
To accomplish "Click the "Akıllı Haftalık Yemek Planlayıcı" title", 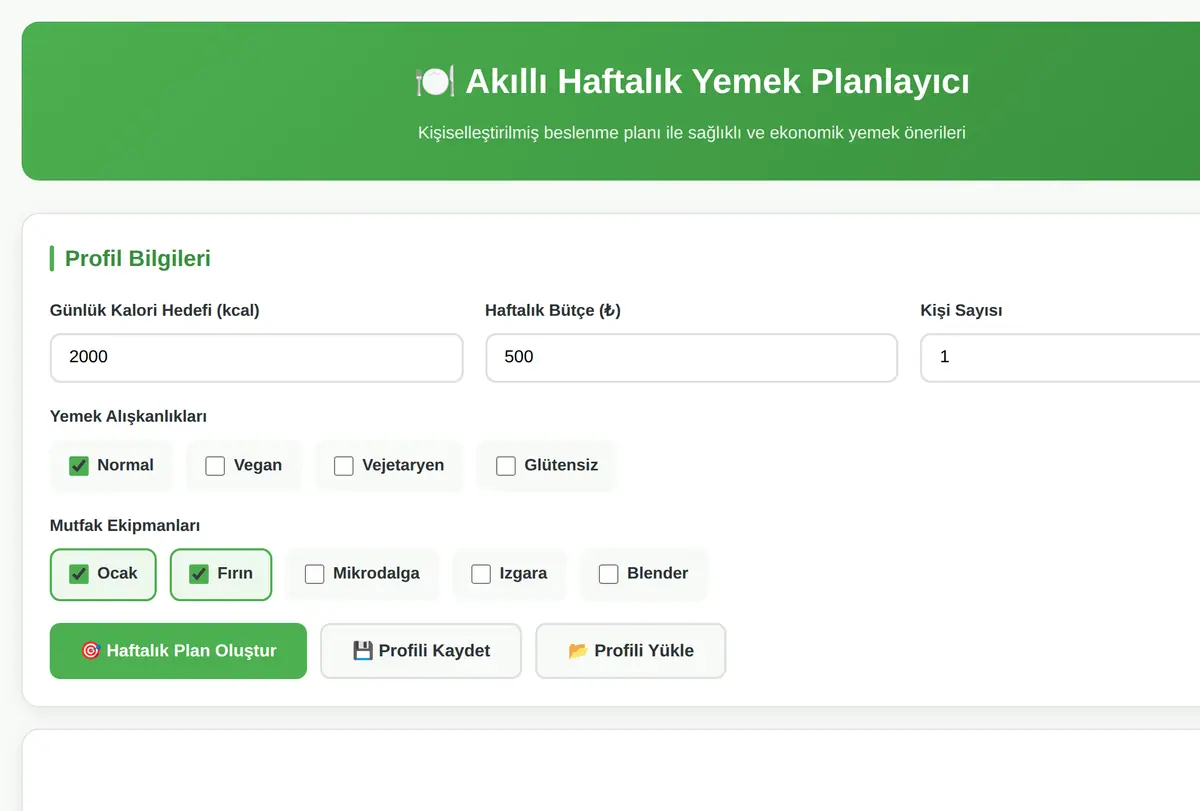I will click(x=717, y=81).
